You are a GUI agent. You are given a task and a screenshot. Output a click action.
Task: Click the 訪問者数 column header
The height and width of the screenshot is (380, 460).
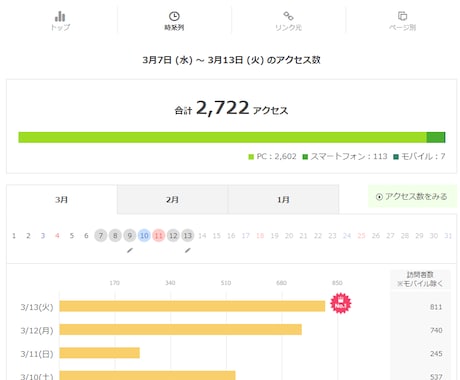420,279
